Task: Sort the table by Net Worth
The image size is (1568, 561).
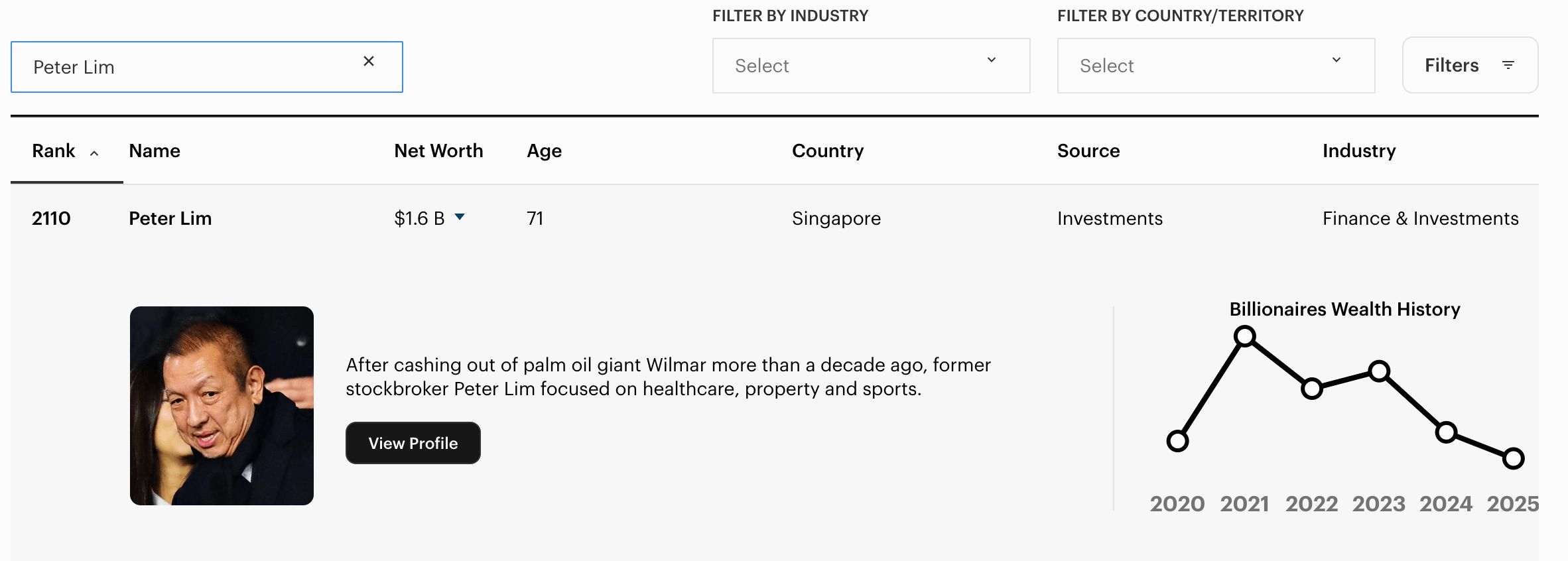Action: (x=438, y=151)
